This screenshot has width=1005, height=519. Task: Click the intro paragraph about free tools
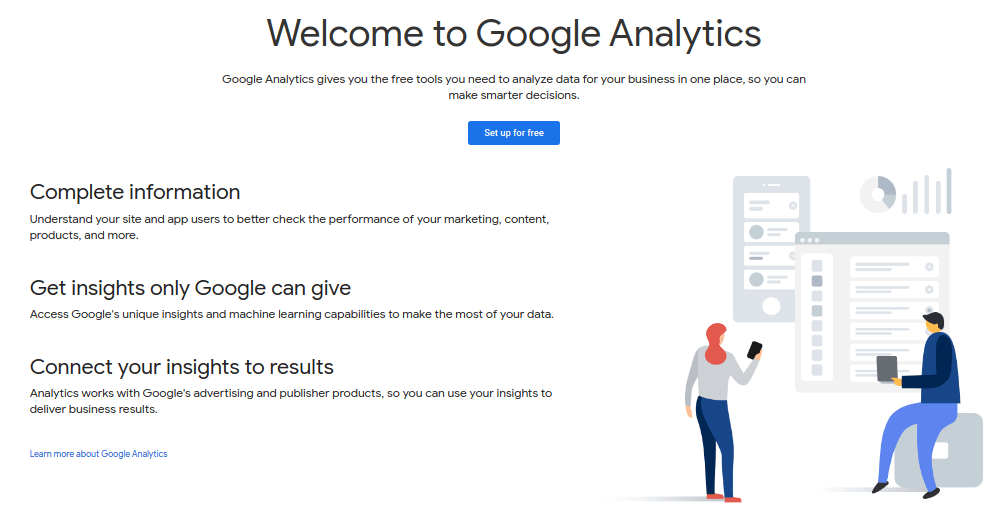[513, 87]
